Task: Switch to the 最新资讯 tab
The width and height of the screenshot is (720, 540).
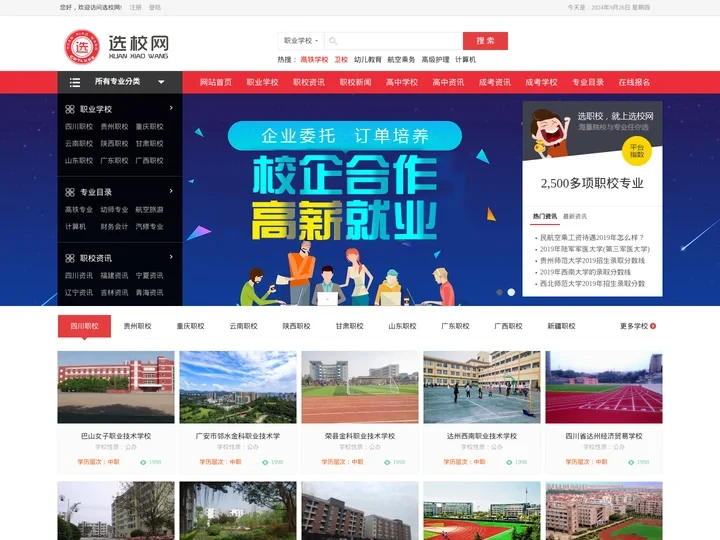Action: [x=575, y=216]
